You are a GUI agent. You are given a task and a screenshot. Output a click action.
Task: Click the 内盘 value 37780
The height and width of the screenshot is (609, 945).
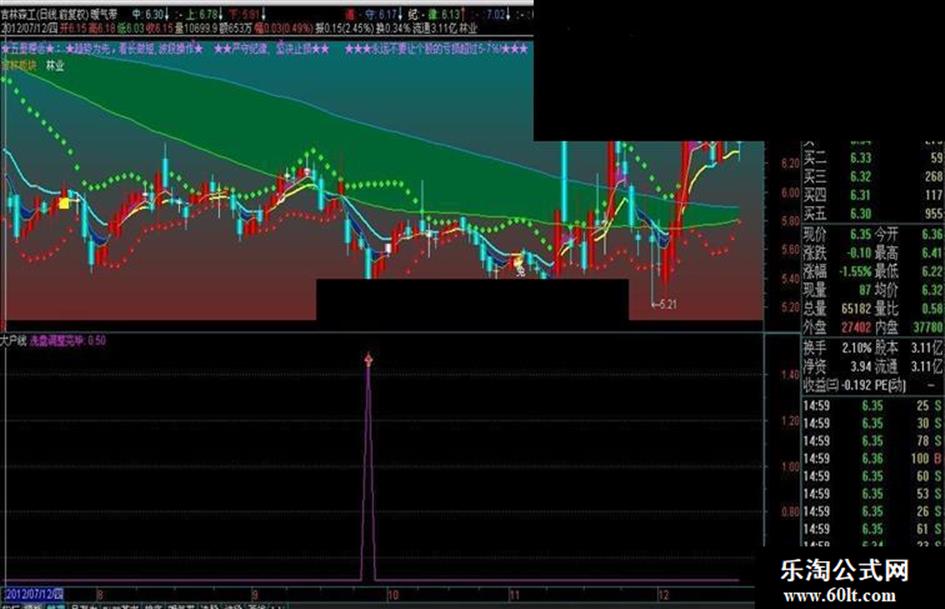point(928,328)
